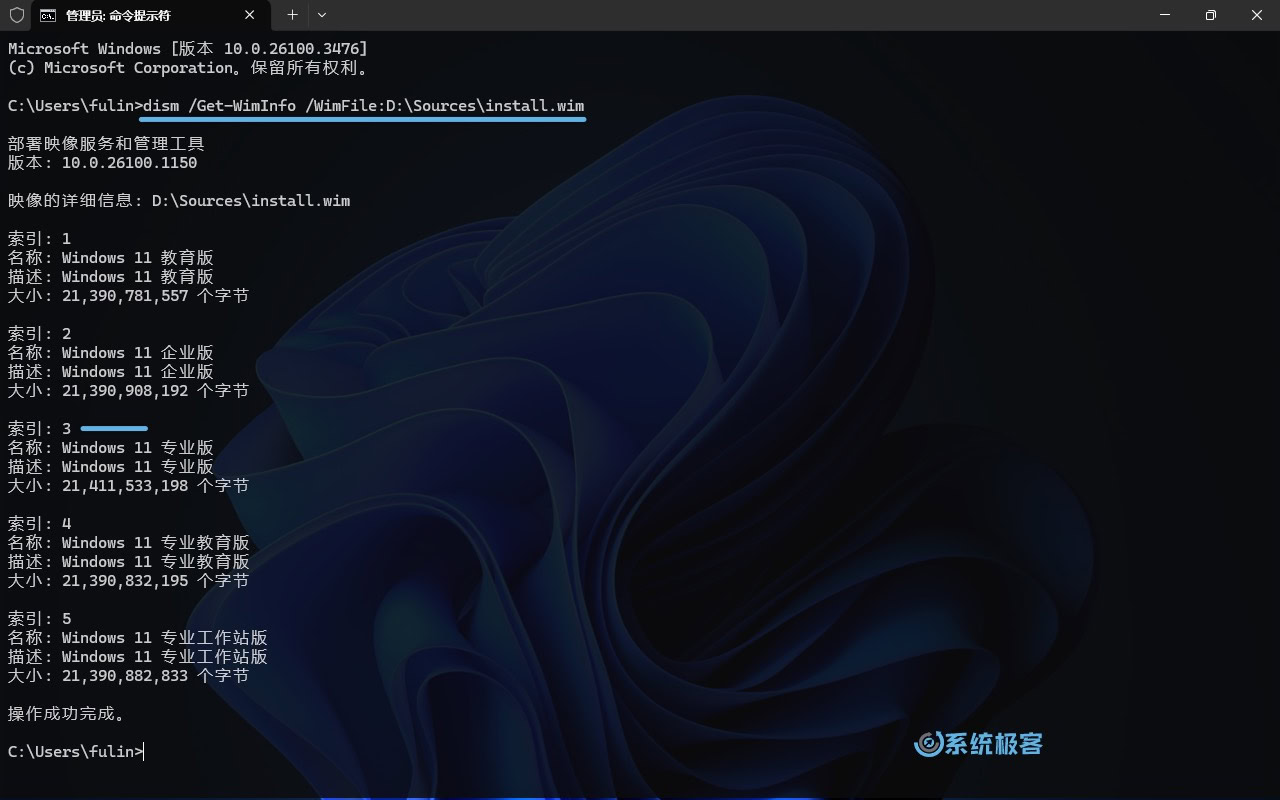Image resolution: width=1280 pixels, height=800 pixels.
Task: Maximize the terminal window
Action: [x=1211, y=15]
